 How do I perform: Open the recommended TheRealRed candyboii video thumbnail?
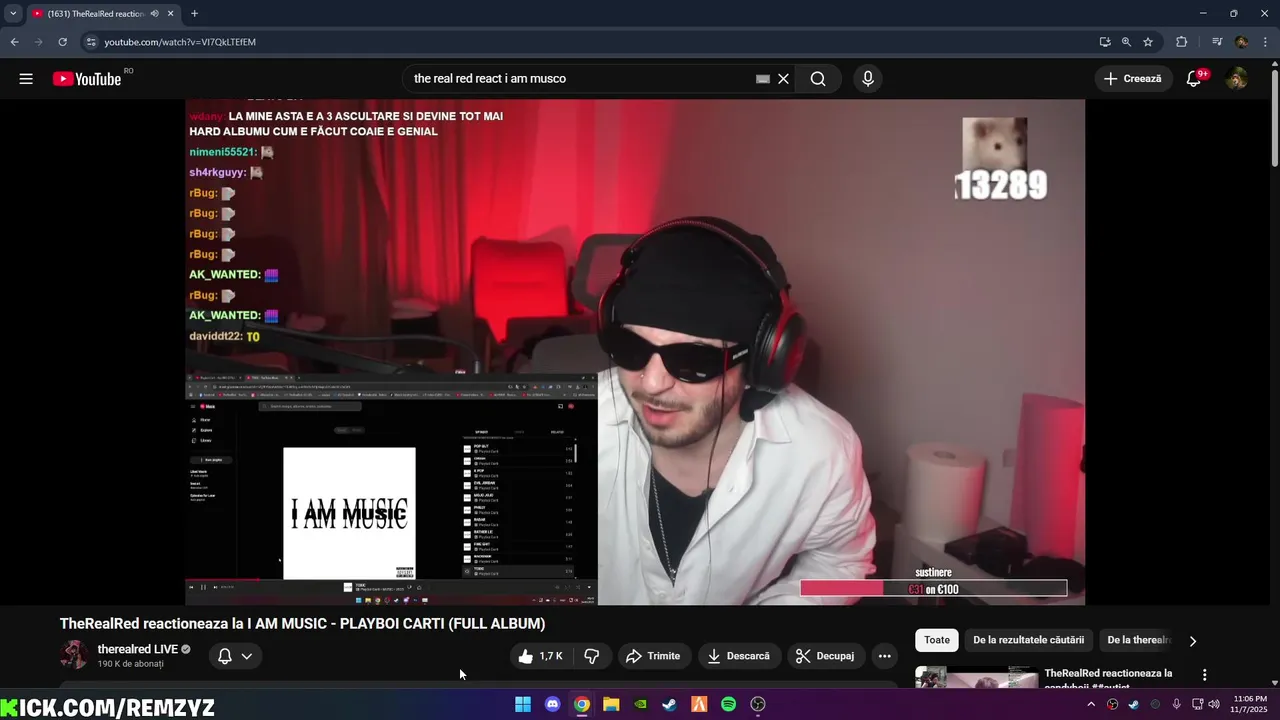[x=977, y=678]
